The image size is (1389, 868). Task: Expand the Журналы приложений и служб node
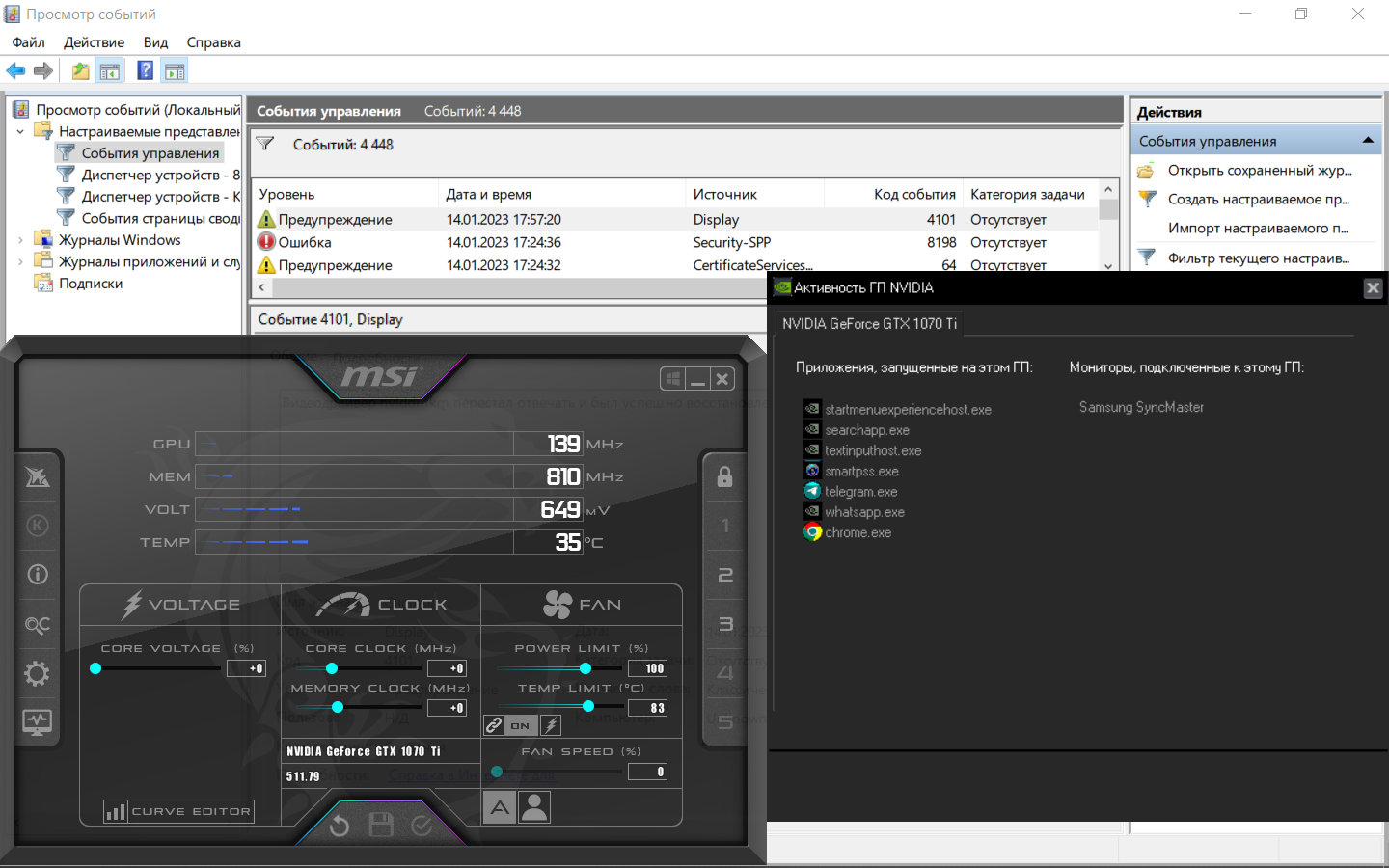(20, 261)
